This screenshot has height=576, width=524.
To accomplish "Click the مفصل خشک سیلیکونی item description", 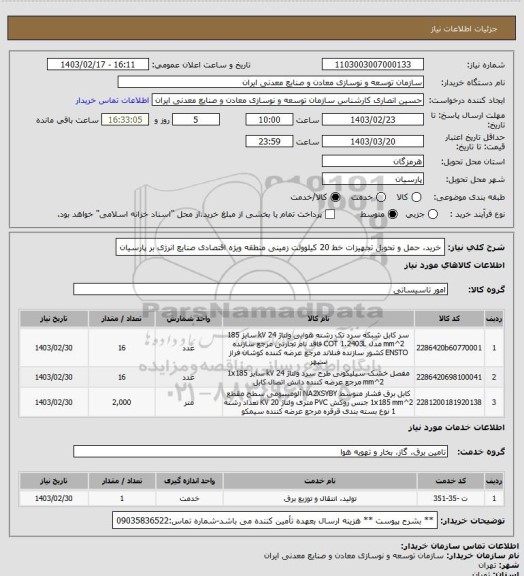I will coord(318,377).
